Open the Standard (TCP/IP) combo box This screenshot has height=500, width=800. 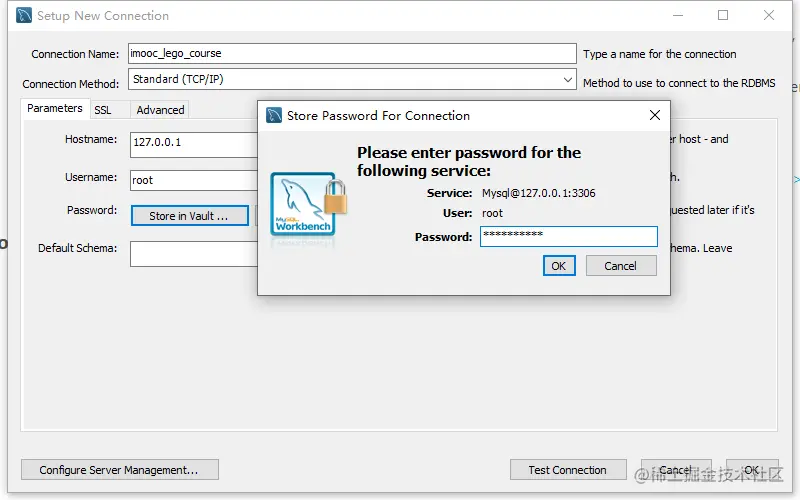[352, 79]
